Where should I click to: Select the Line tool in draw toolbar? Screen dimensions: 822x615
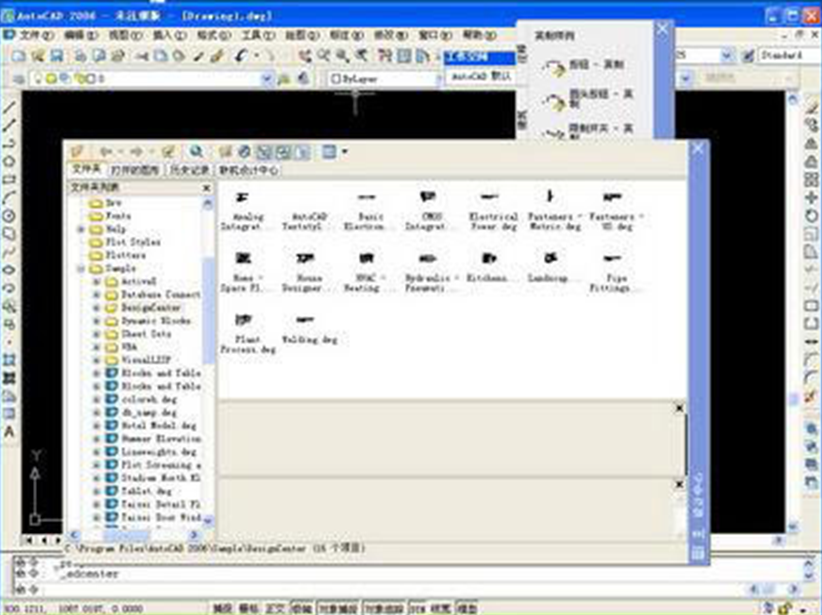click(9, 108)
